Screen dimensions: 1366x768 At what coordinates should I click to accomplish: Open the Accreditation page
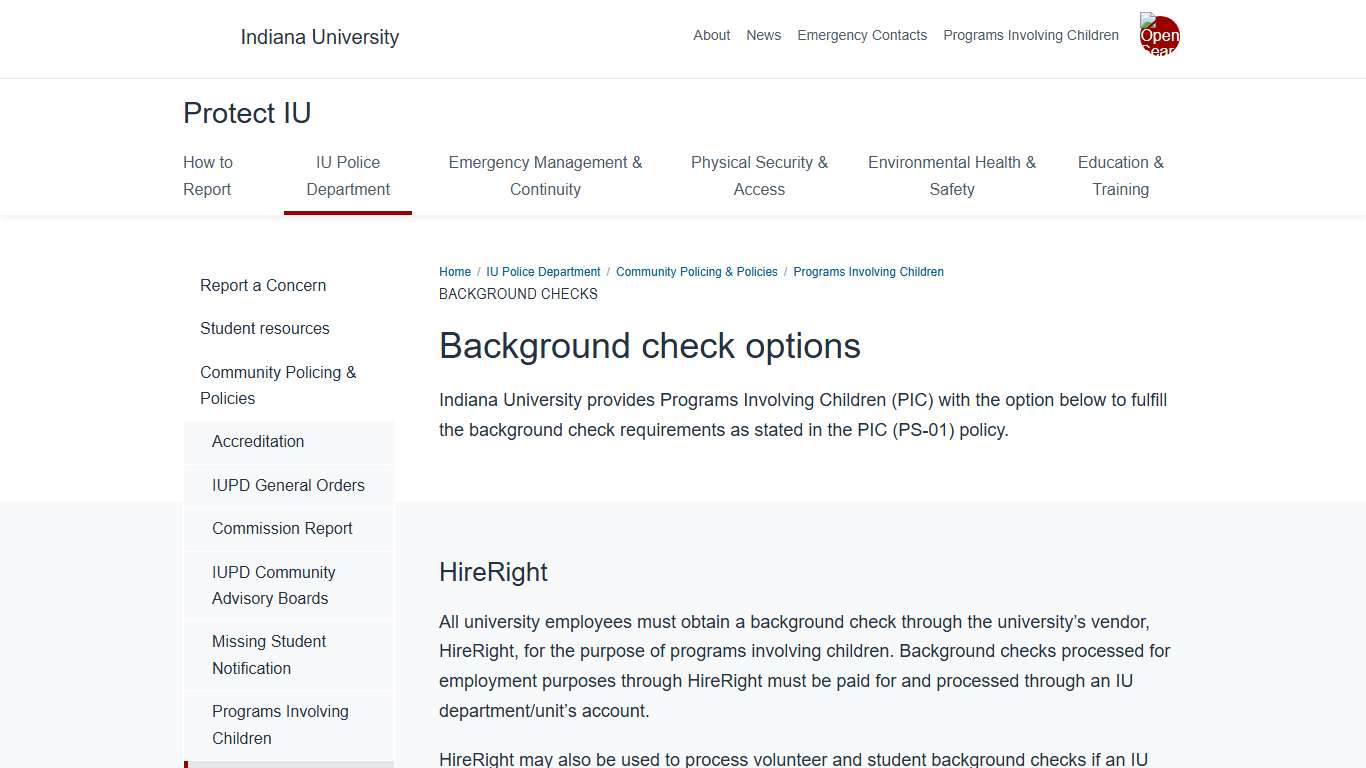[258, 441]
